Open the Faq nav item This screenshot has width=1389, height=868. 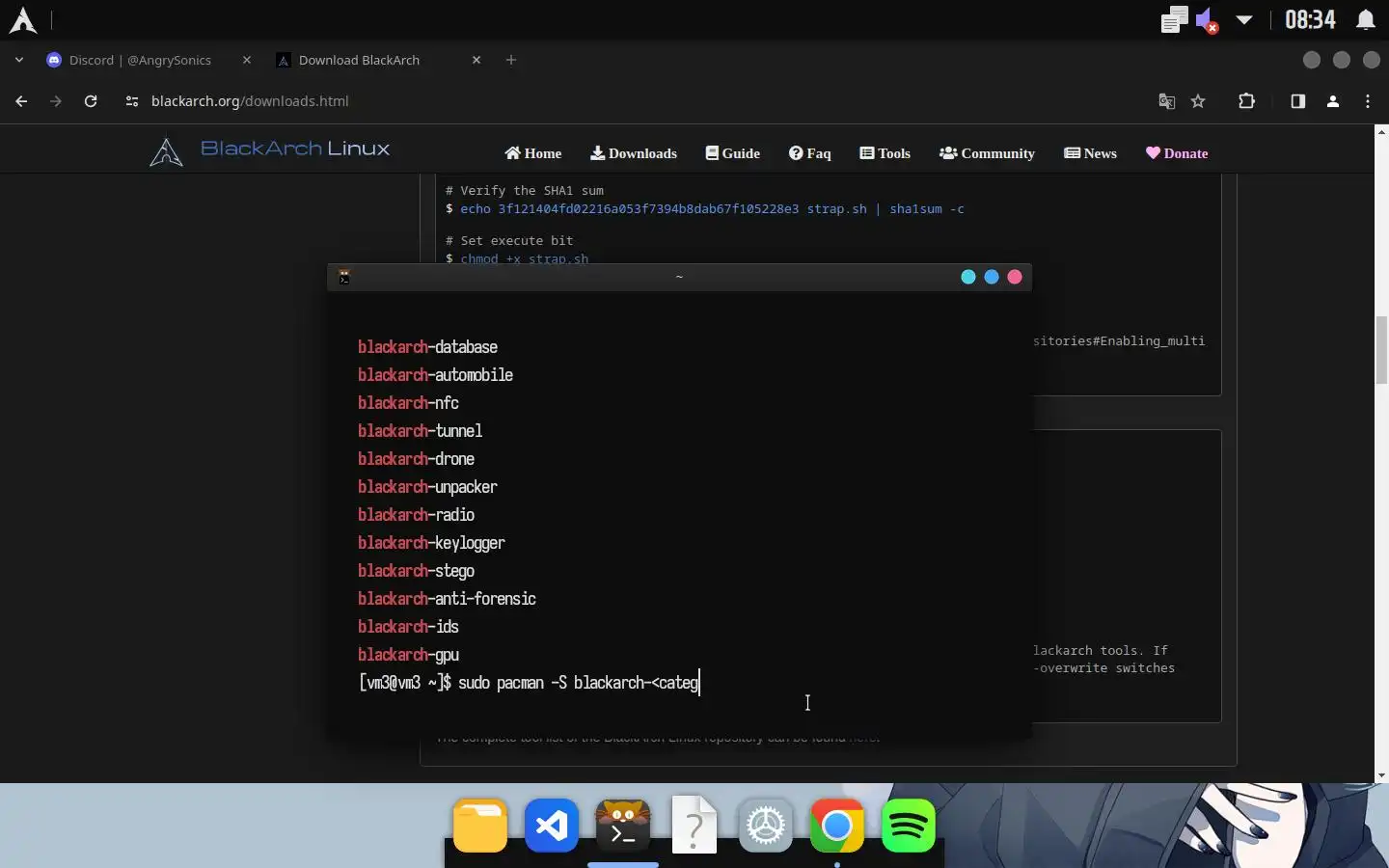(x=810, y=153)
